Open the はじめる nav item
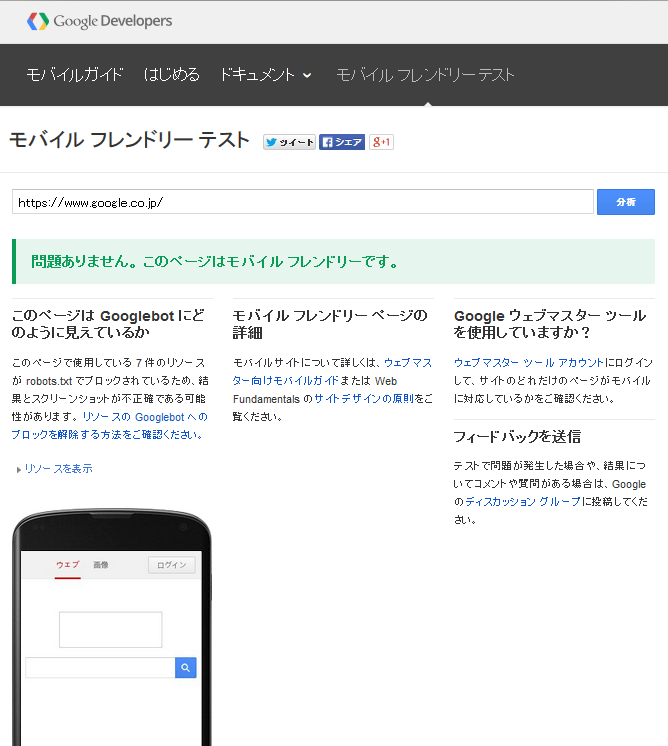Viewport: 668px width, 746px height. click(x=171, y=75)
